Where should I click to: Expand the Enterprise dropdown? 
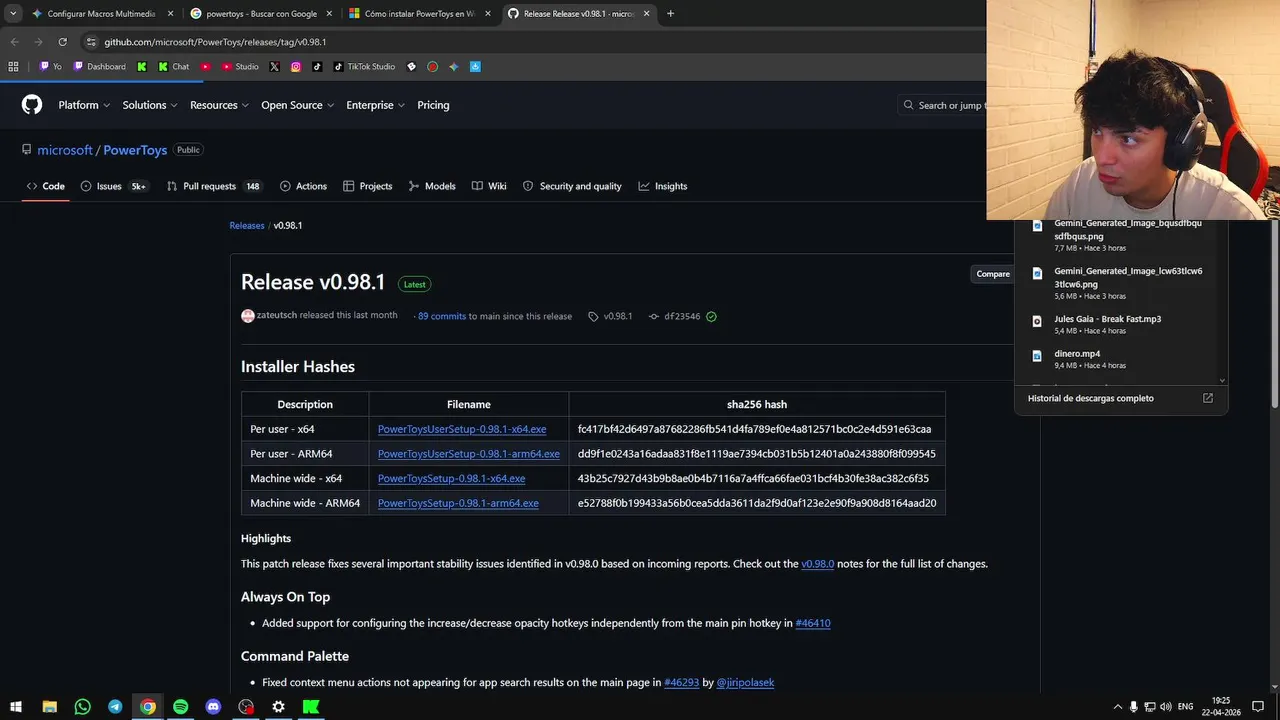coord(375,105)
